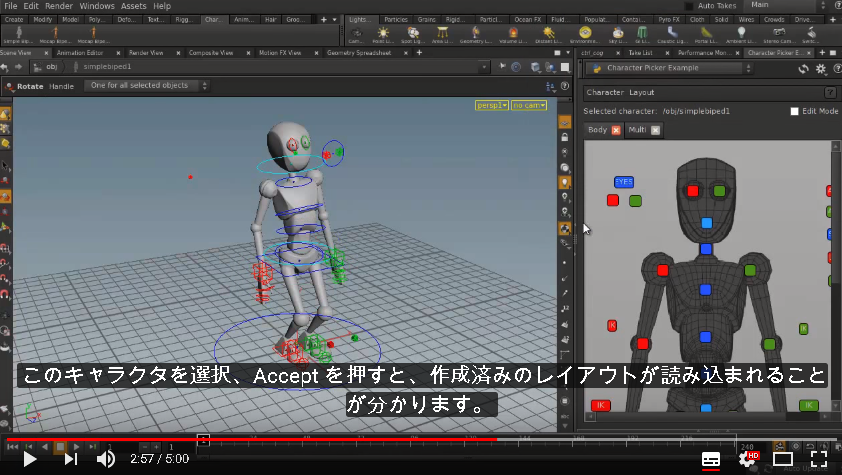Expand the persp1 viewport menu
842x475 pixels.
click(492, 105)
